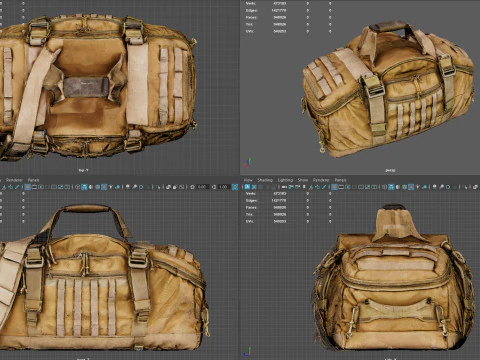Viewport: 480px width, 360px height.
Task: Open Lighting menu in side view panel
Action: click(285, 180)
